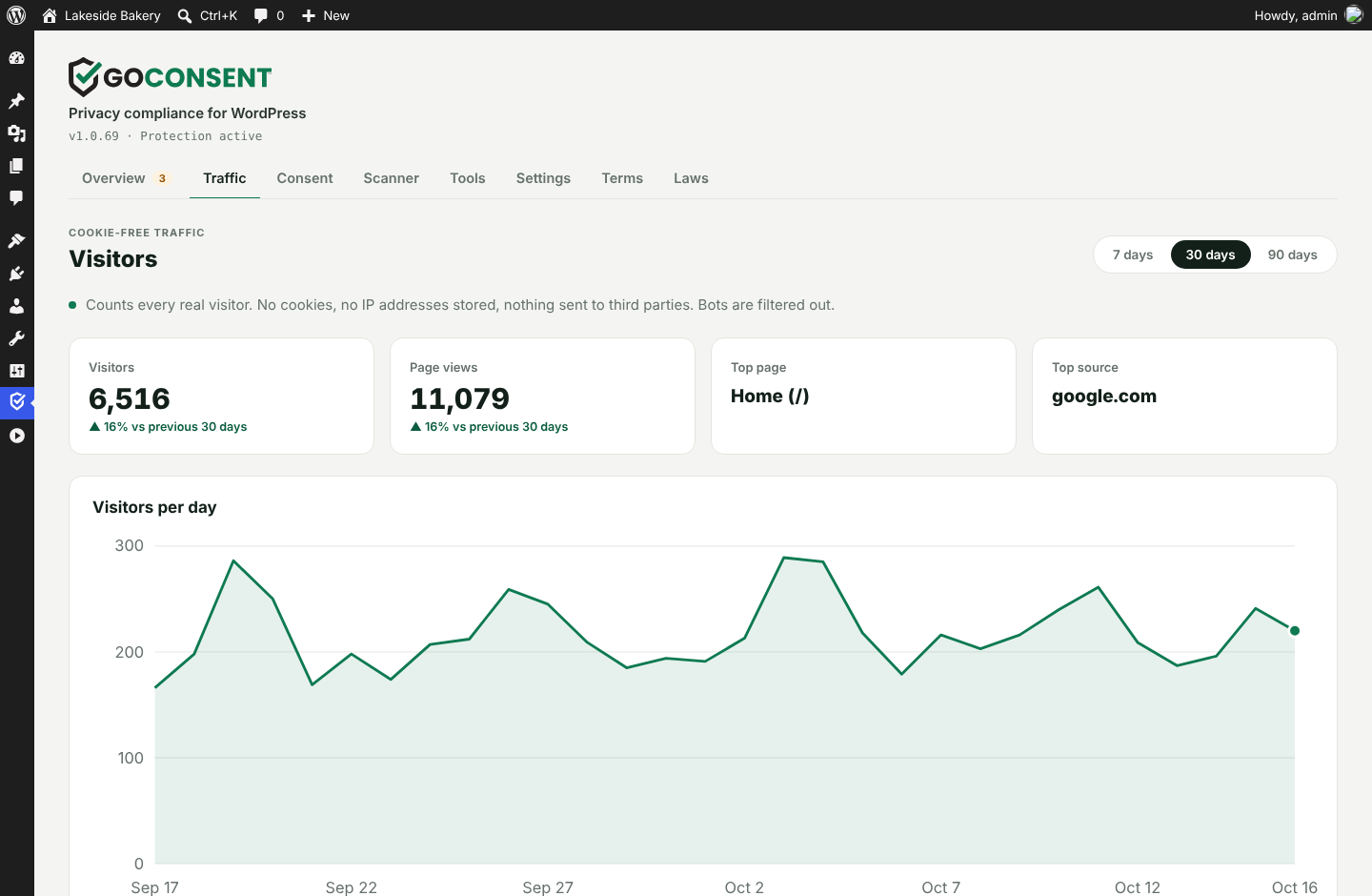Click the GoConsent logo
This screenshot has height=896, width=1372.
pyautogui.click(x=171, y=77)
